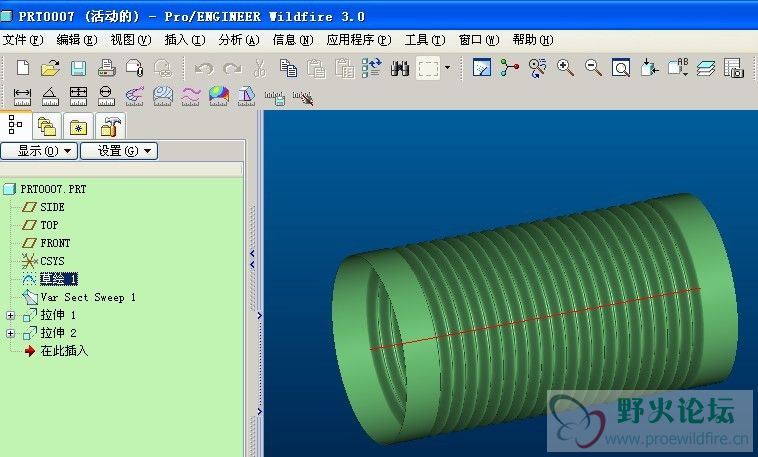The height and width of the screenshot is (457, 758).
Task: Open the 文件(F) menu
Action: pyautogui.click(x=23, y=40)
